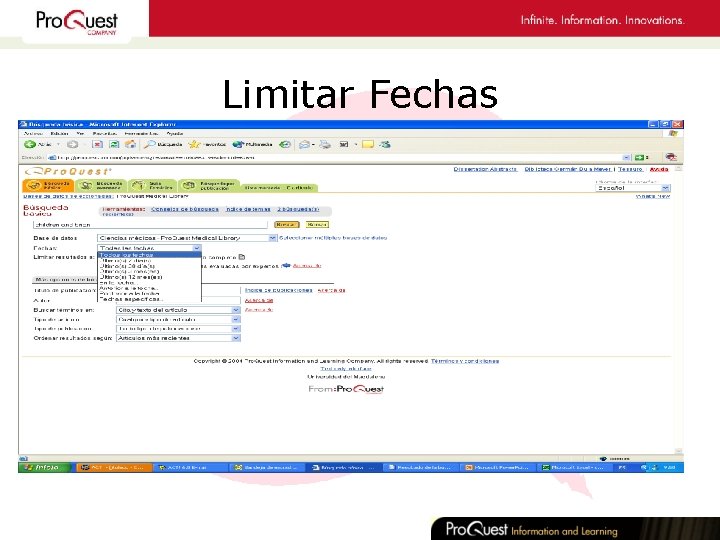Click the History icon in IE toolbar
Viewport: 720px width, 540px height.
[x=285, y=145]
